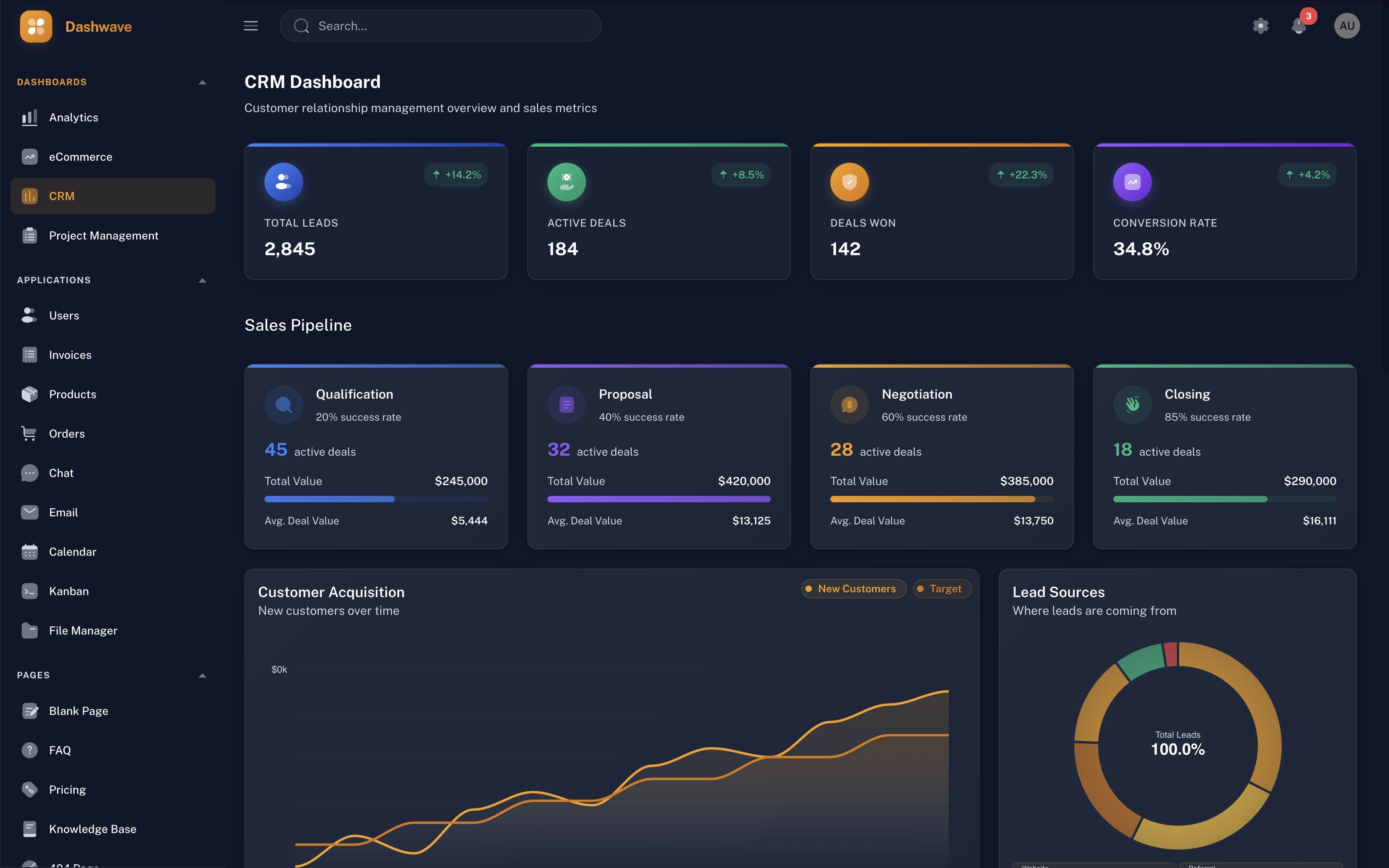Toggle New Customers legend series
The width and height of the screenshot is (1389, 868).
point(854,588)
